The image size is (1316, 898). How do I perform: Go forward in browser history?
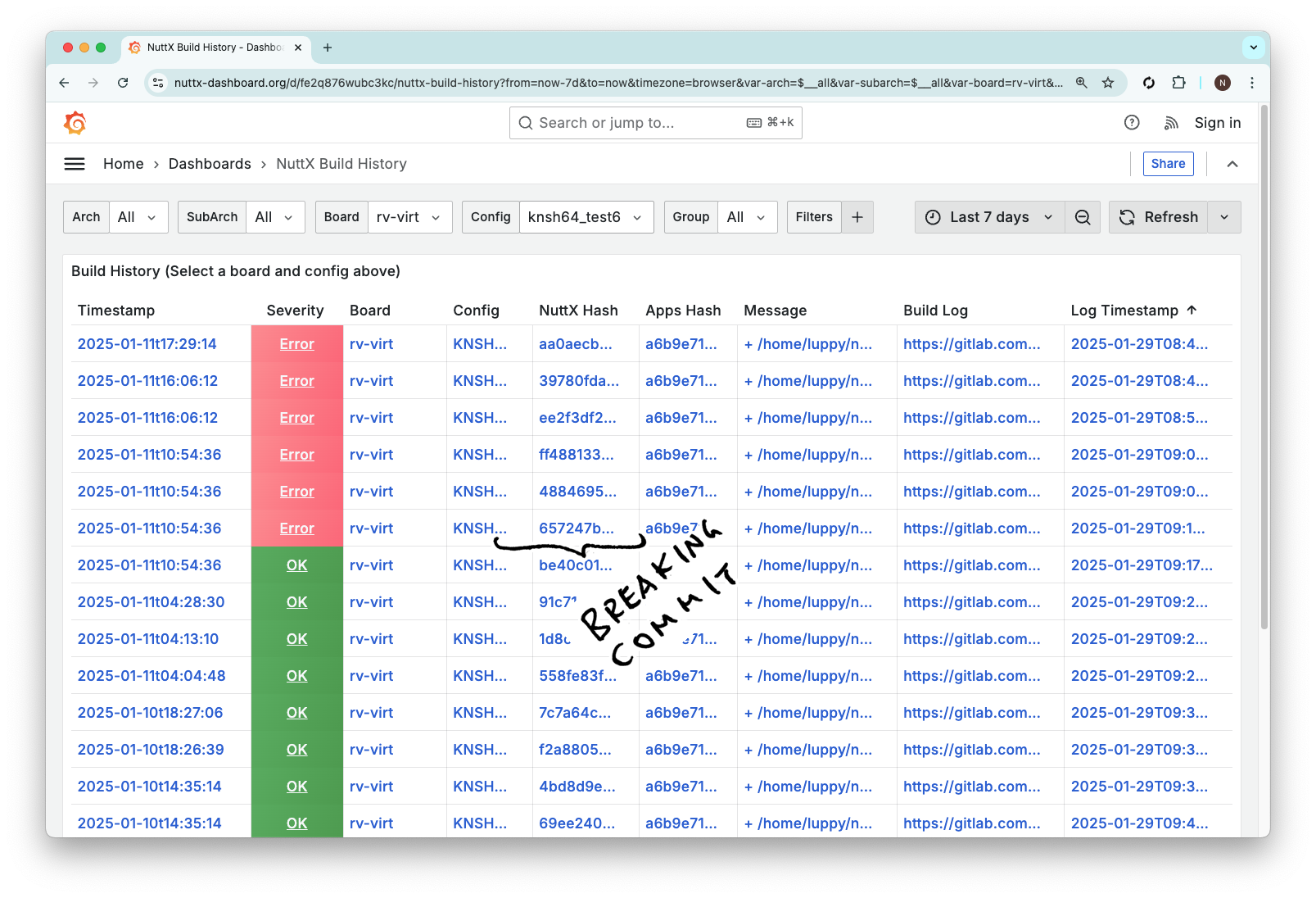pyautogui.click(x=93, y=83)
